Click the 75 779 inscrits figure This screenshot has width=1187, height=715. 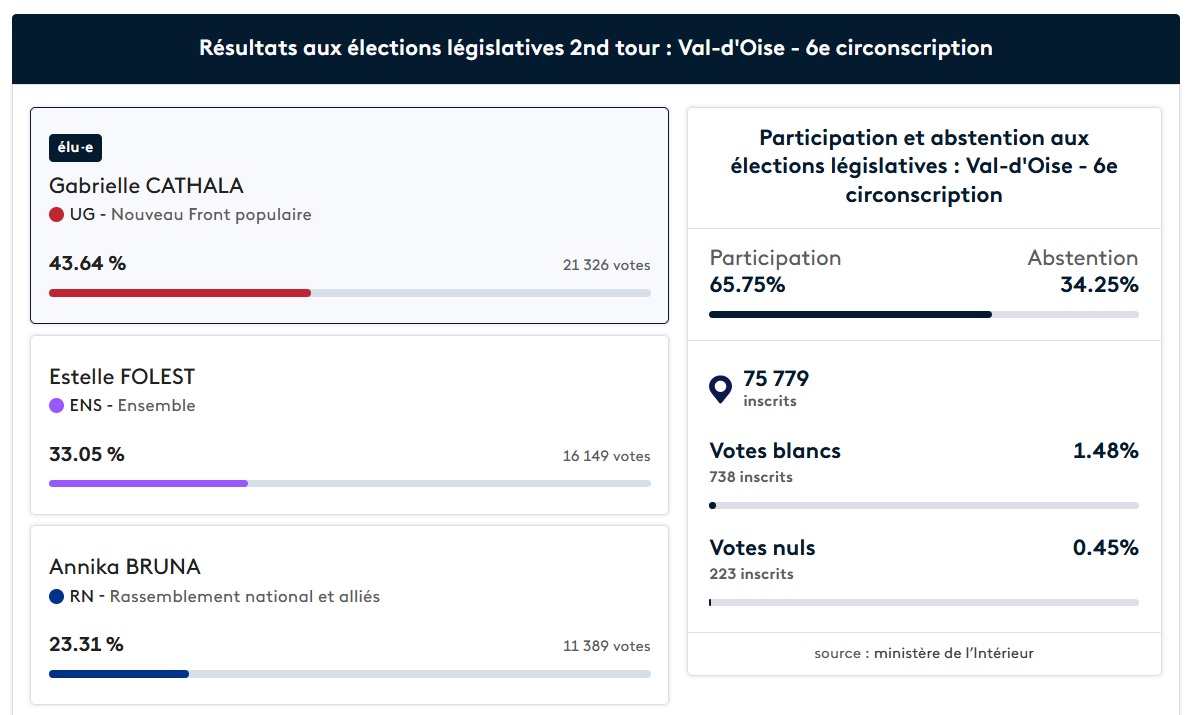tap(776, 380)
